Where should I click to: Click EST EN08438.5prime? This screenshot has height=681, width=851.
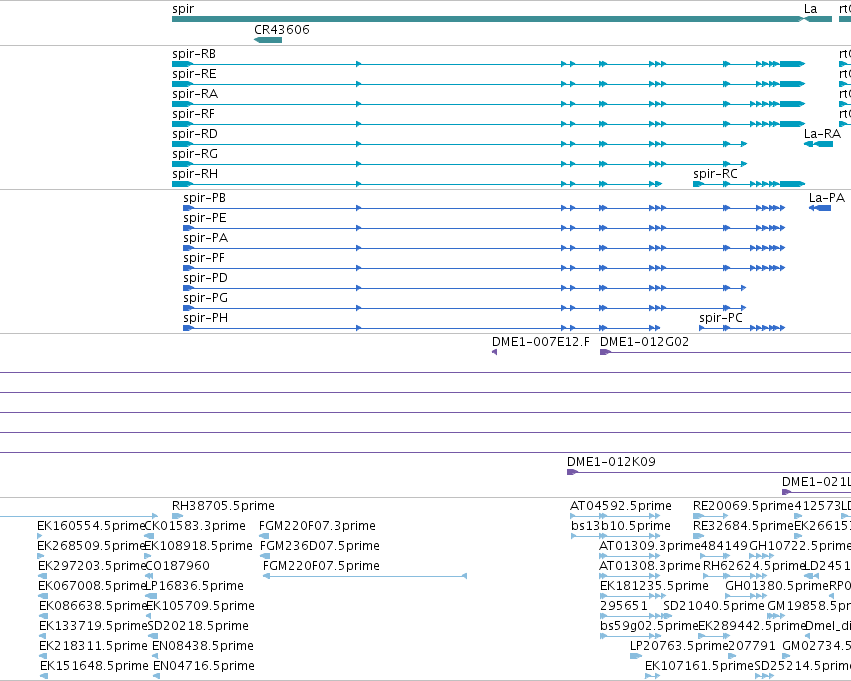[x=156, y=656]
